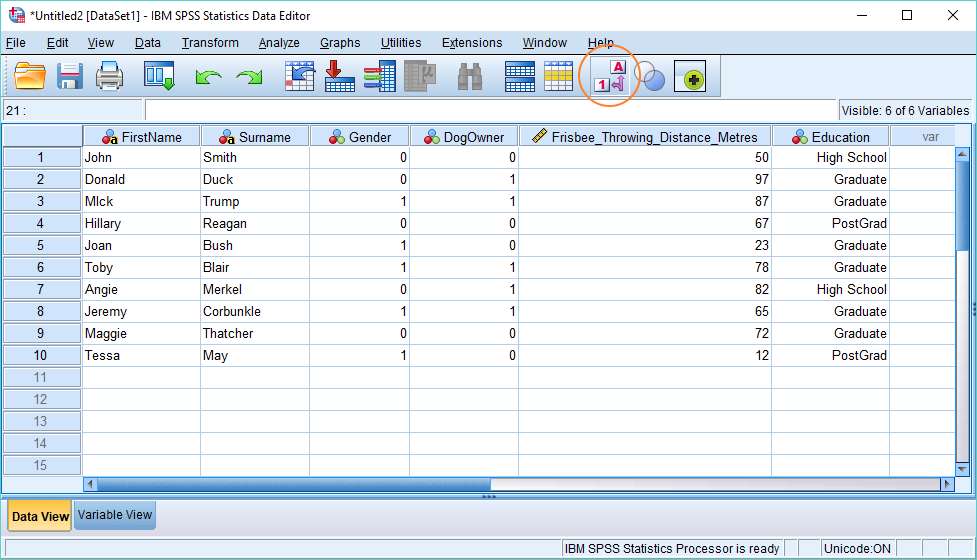Click the Unicode:ON status bar entry
Screen dimensions: 977x560
click(x=857, y=549)
